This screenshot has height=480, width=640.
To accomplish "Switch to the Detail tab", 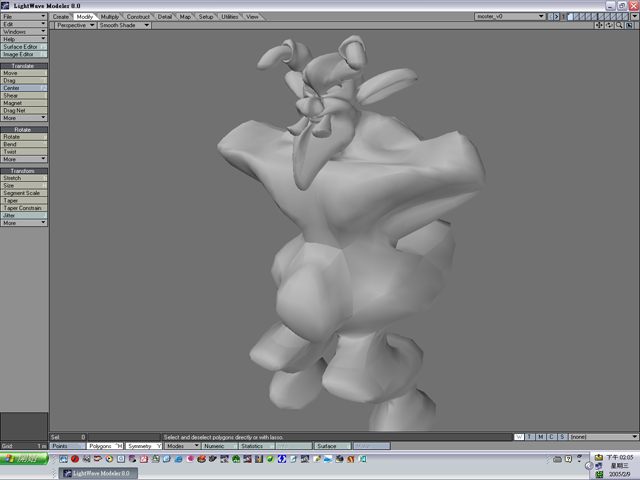I will 165,17.
